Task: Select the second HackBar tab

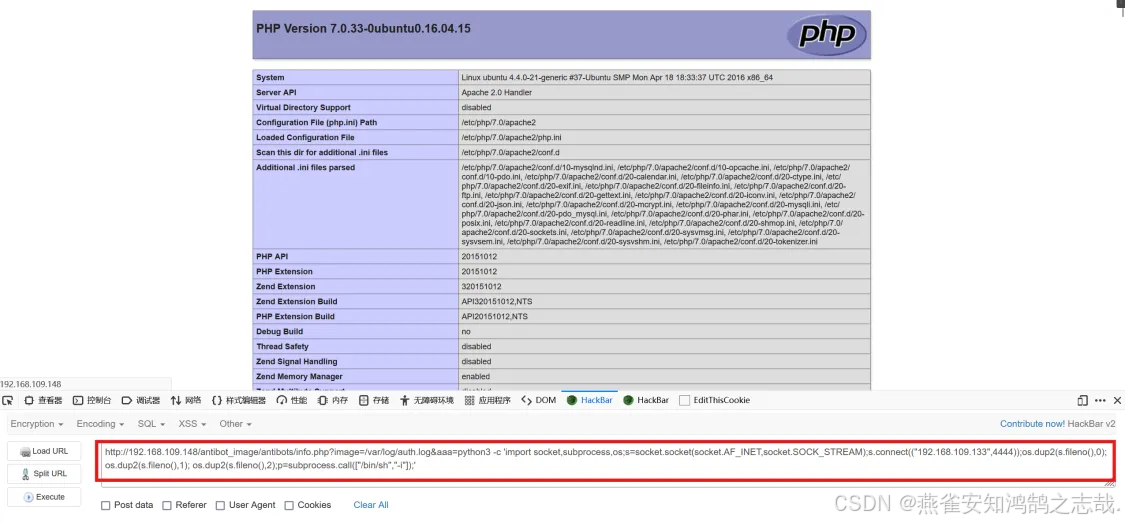Action: [x=646, y=400]
